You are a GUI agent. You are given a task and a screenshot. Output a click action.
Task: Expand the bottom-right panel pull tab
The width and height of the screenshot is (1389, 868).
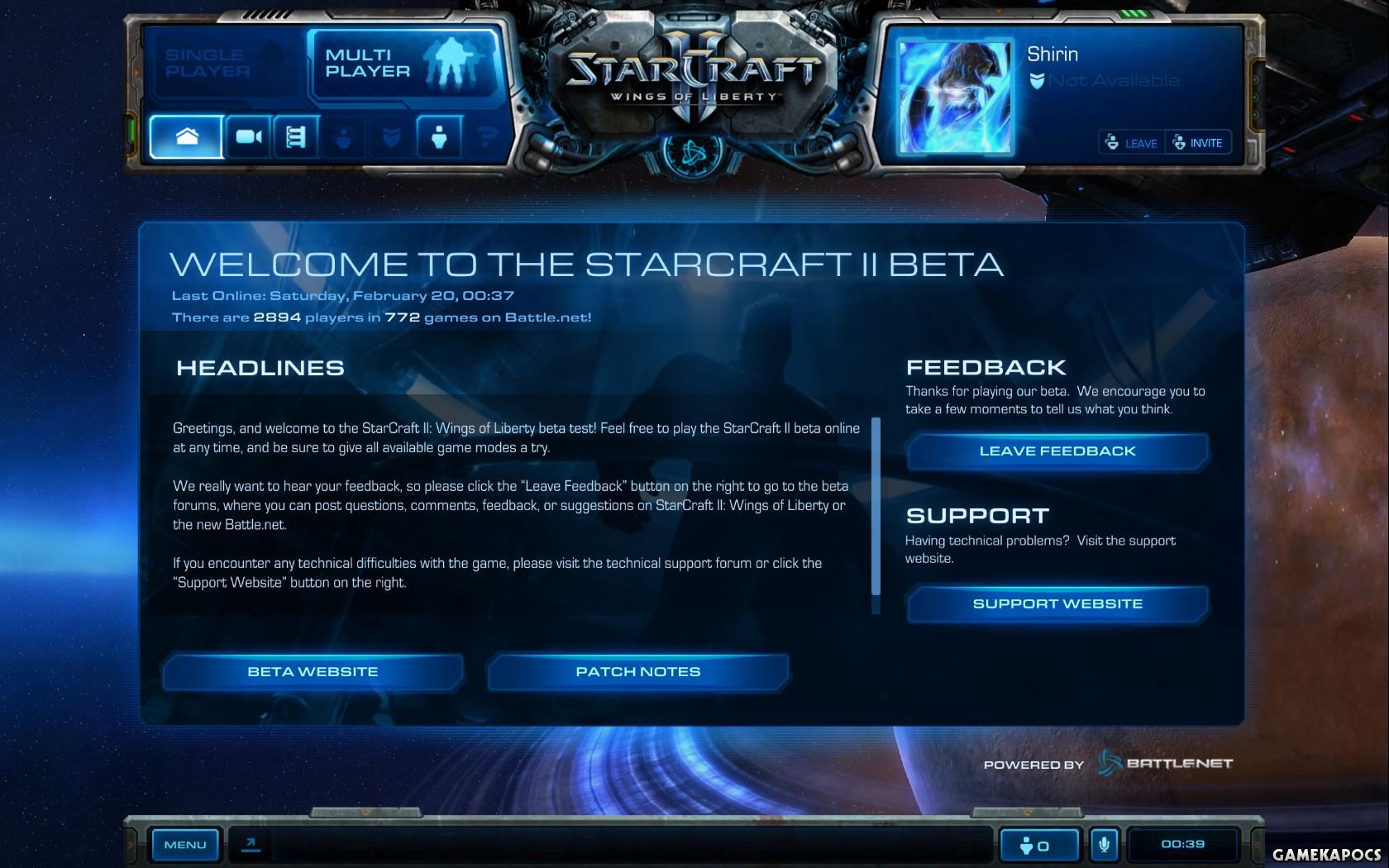coord(1025,813)
